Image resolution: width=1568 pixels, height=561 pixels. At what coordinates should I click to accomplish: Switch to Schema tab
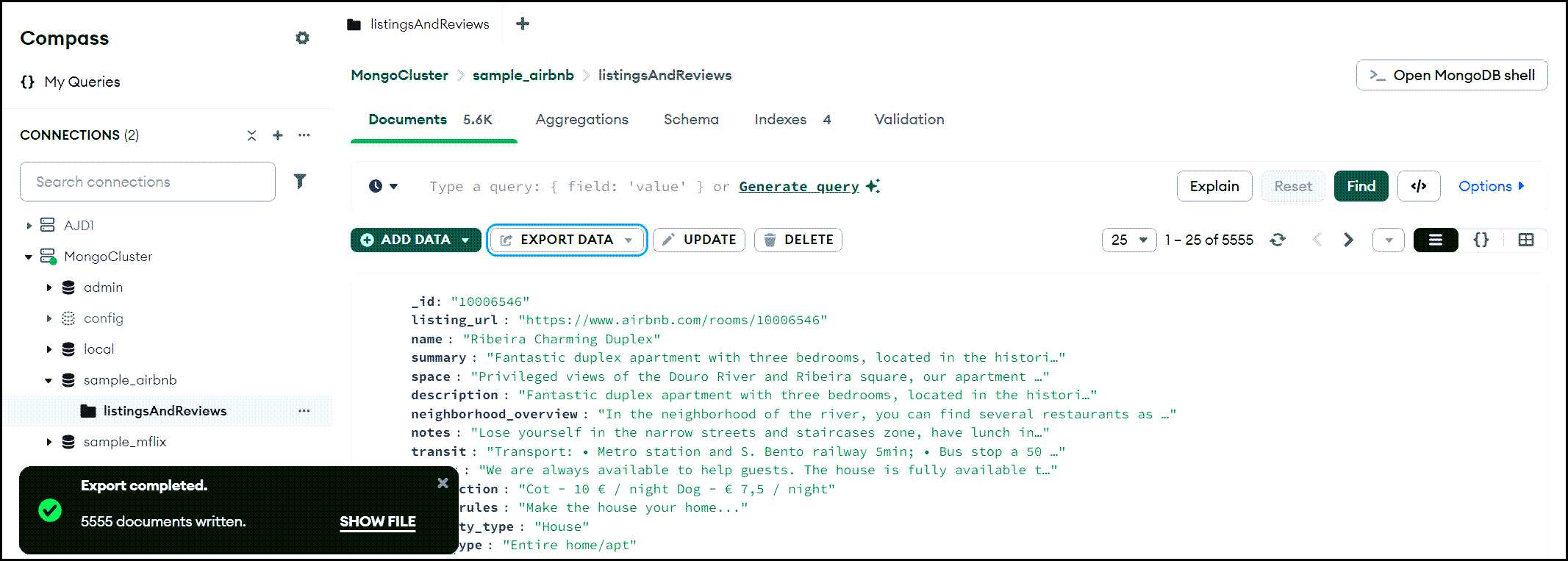point(691,119)
